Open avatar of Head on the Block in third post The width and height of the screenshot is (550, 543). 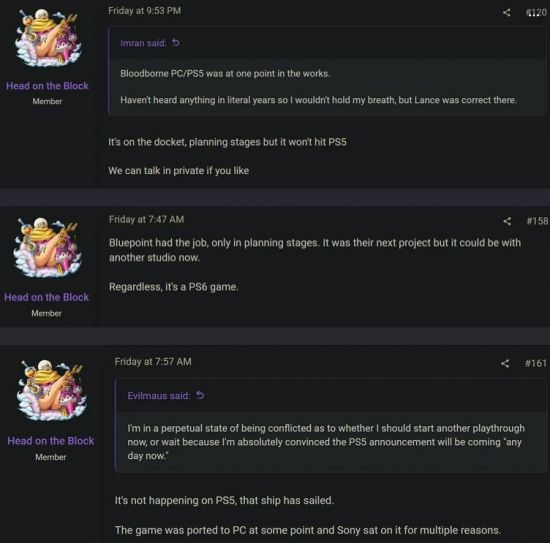click(52, 390)
